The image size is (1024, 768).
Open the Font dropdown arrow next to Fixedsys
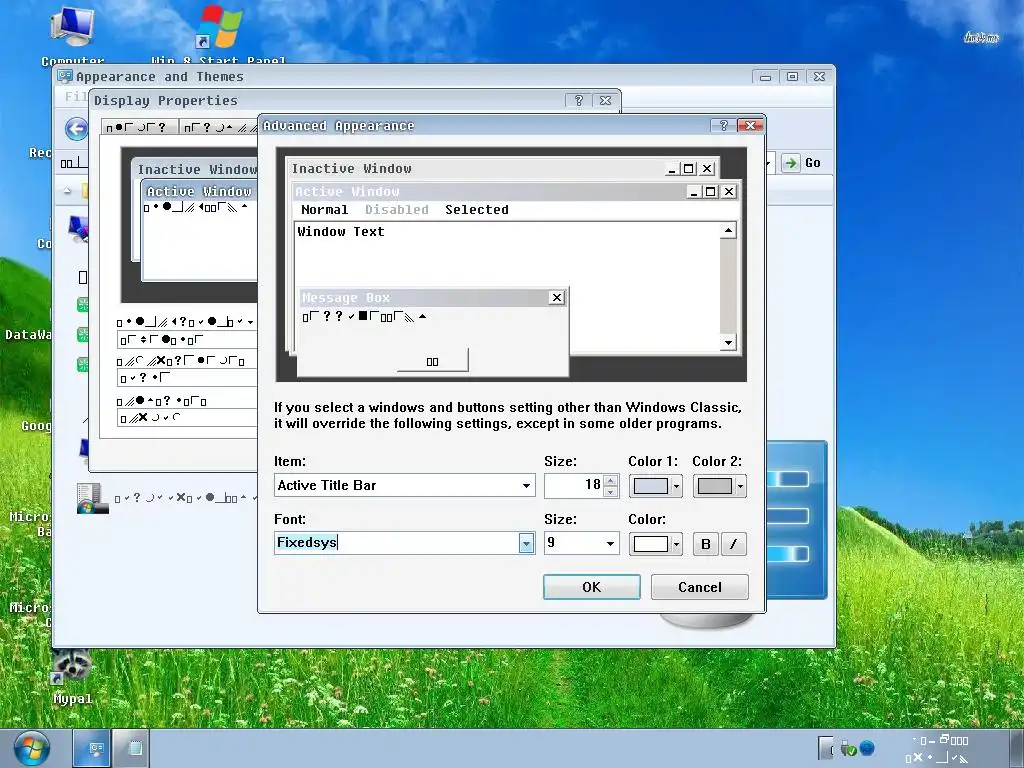point(526,543)
